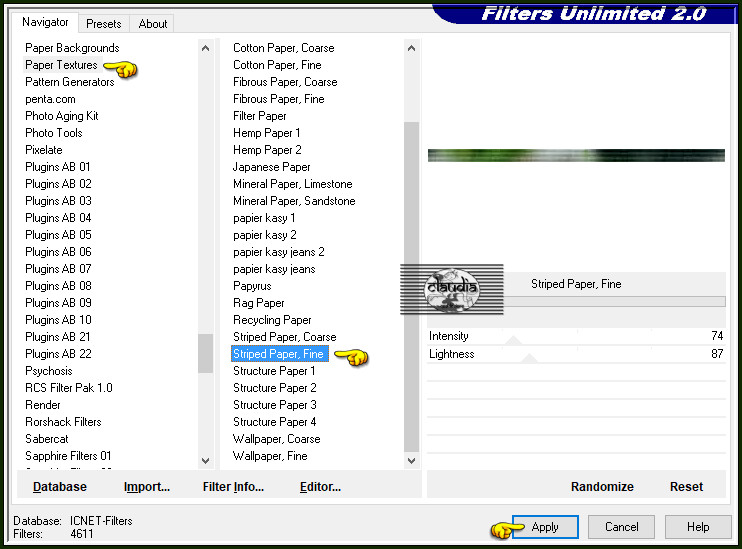Screen dimensions: 742x549
Task: Select penta.com in the category list
Action: (50, 99)
